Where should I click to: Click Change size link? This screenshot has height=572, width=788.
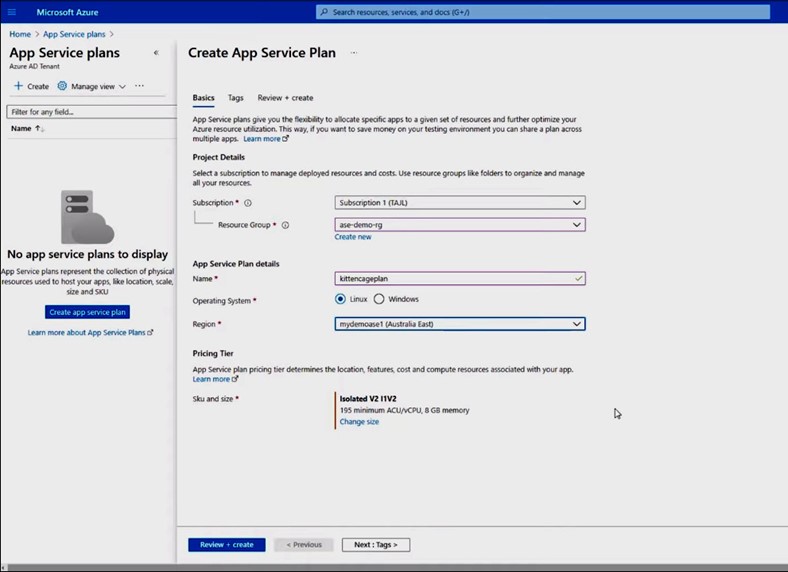tap(359, 422)
